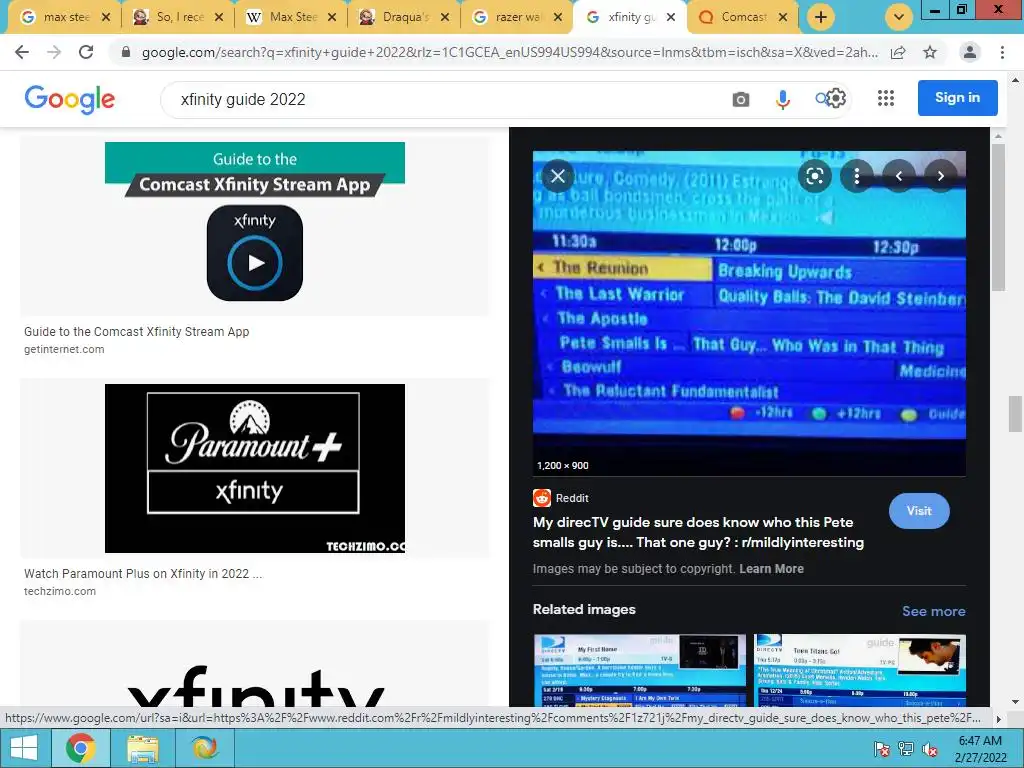The width and height of the screenshot is (1024, 768).
Task: Click the page vertical scrollbar thumb
Action: pos(1015,414)
